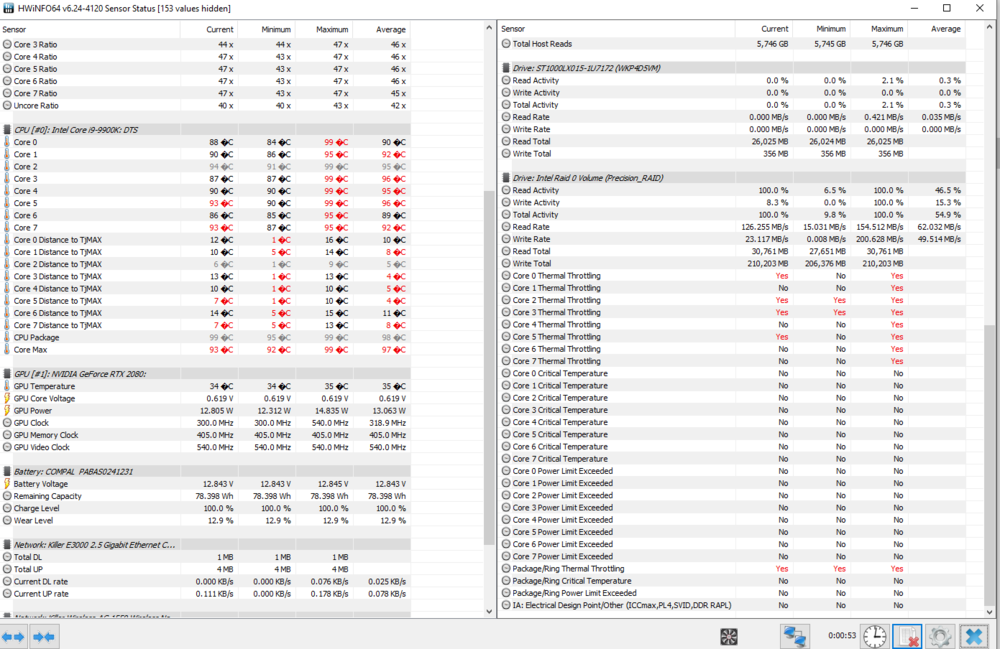
Task: Click the expand-columns blue arrows button
Action: (14, 636)
